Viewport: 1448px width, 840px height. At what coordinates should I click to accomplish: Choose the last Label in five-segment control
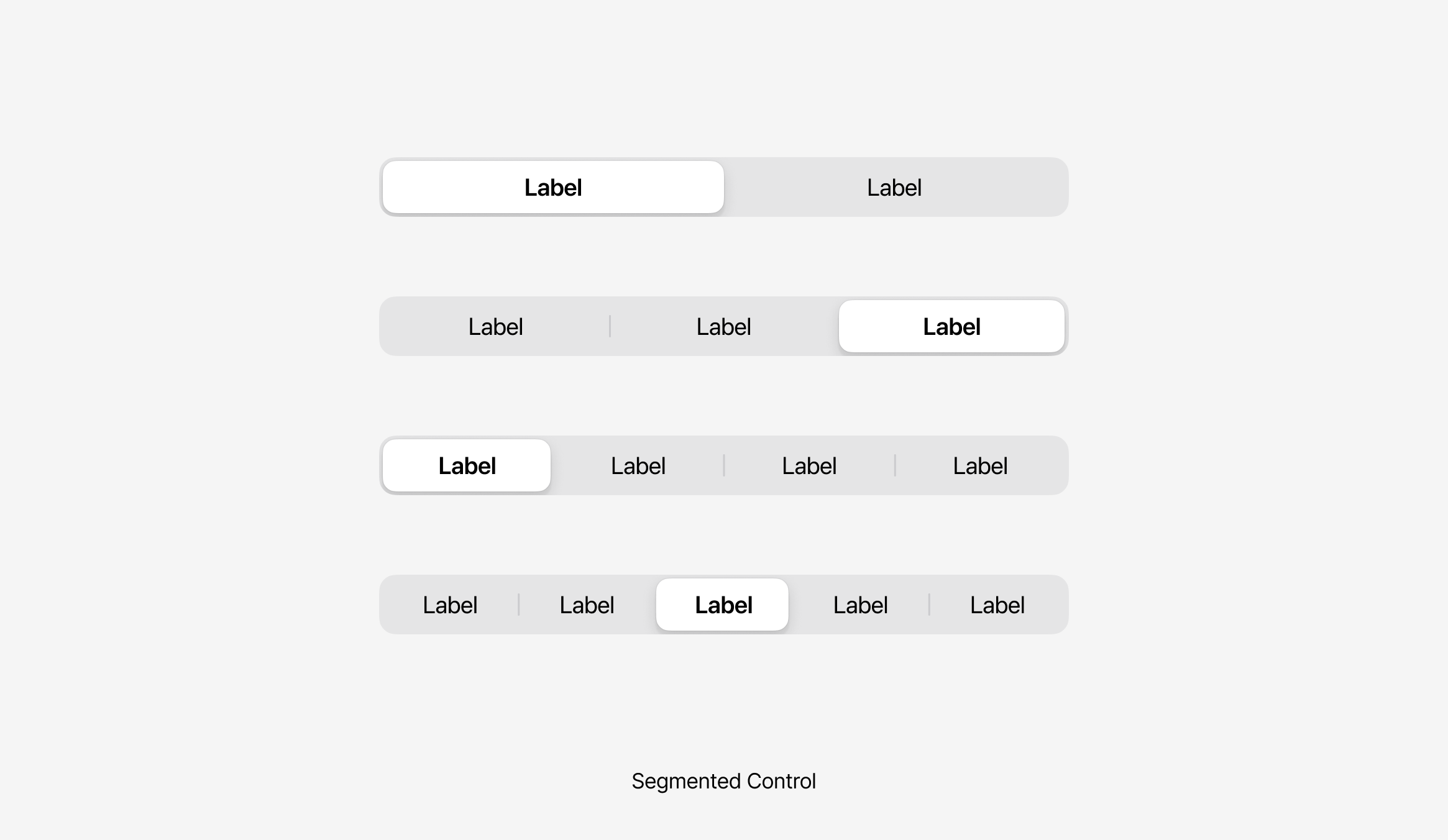point(997,605)
